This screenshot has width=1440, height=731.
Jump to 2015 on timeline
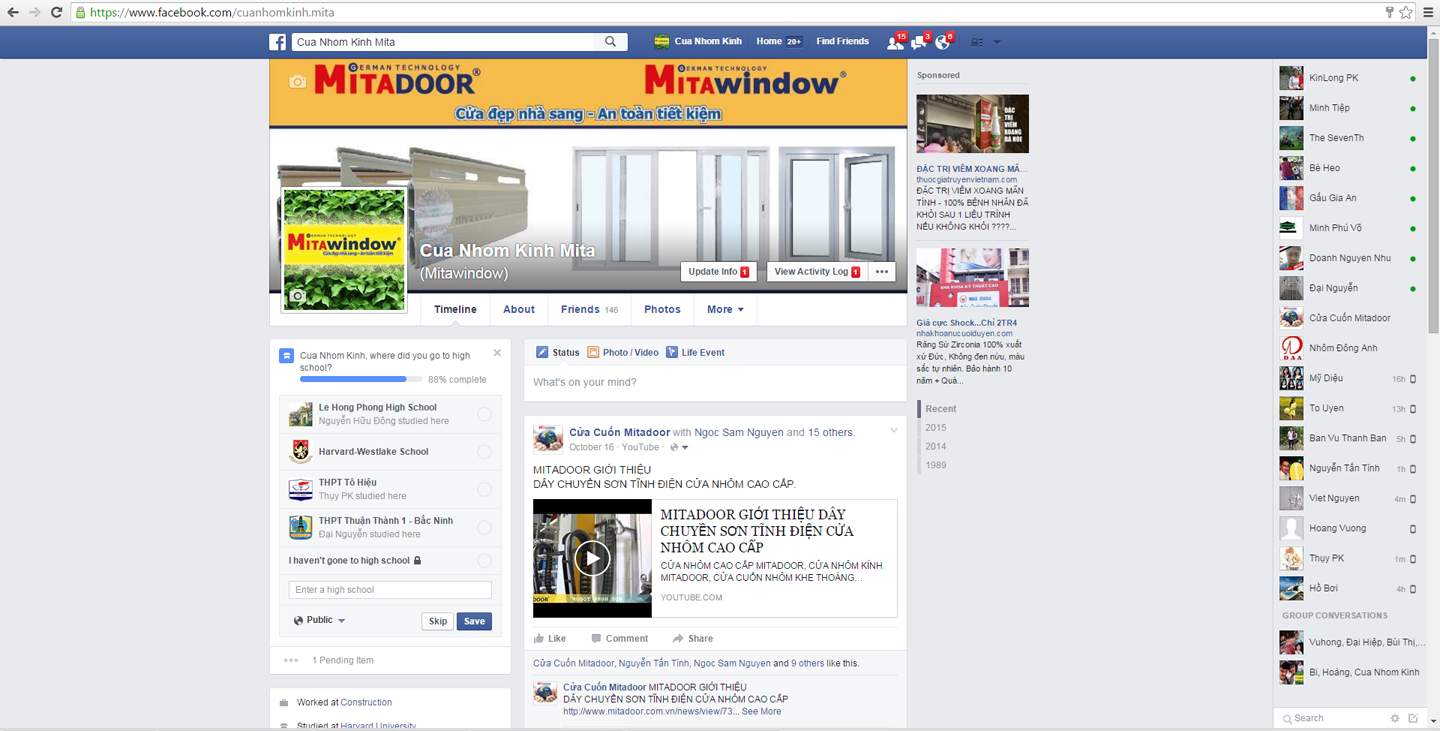pyautogui.click(x=935, y=428)
